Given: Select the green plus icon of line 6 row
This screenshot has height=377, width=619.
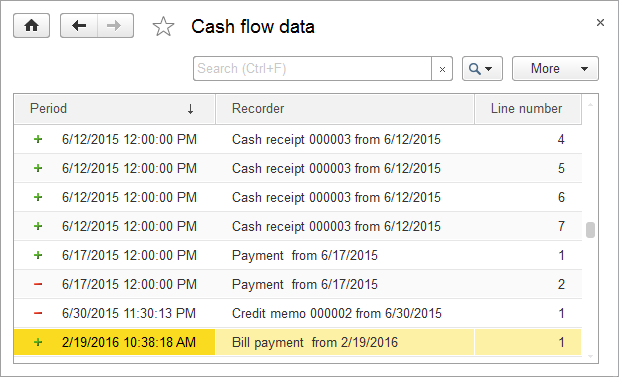Looking at the screenshot, I should 38,197.
